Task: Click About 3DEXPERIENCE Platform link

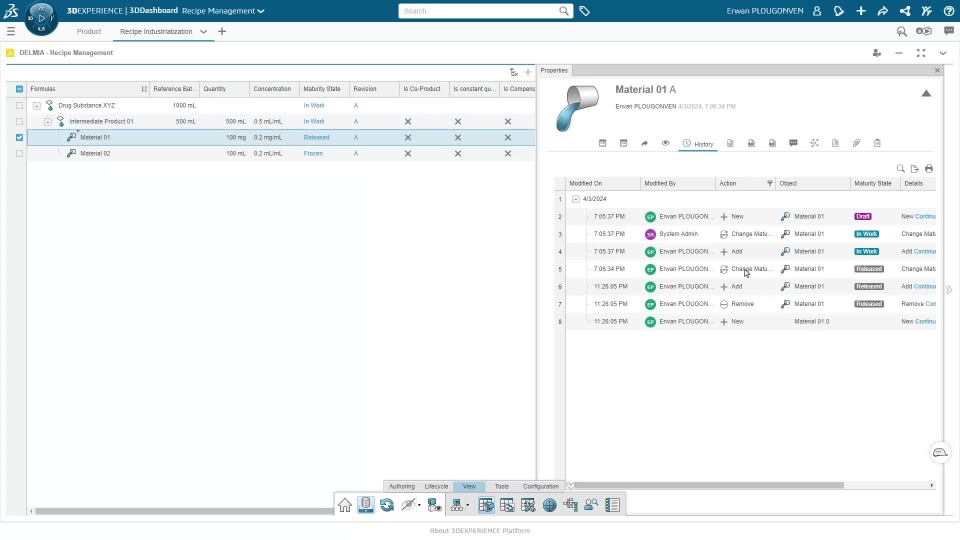Action: [x=480, y=531]
